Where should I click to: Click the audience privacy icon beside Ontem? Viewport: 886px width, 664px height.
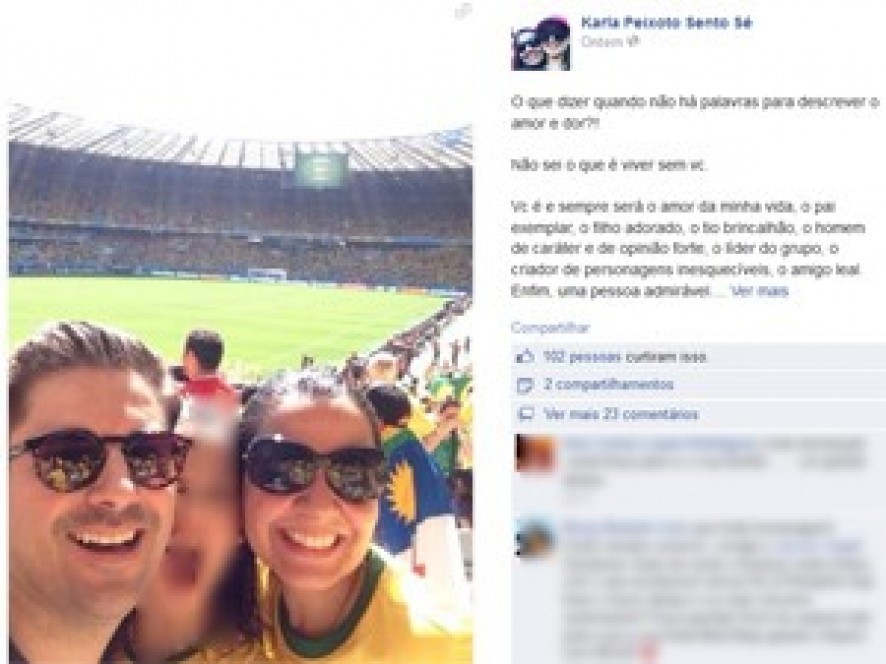[634, 41]
